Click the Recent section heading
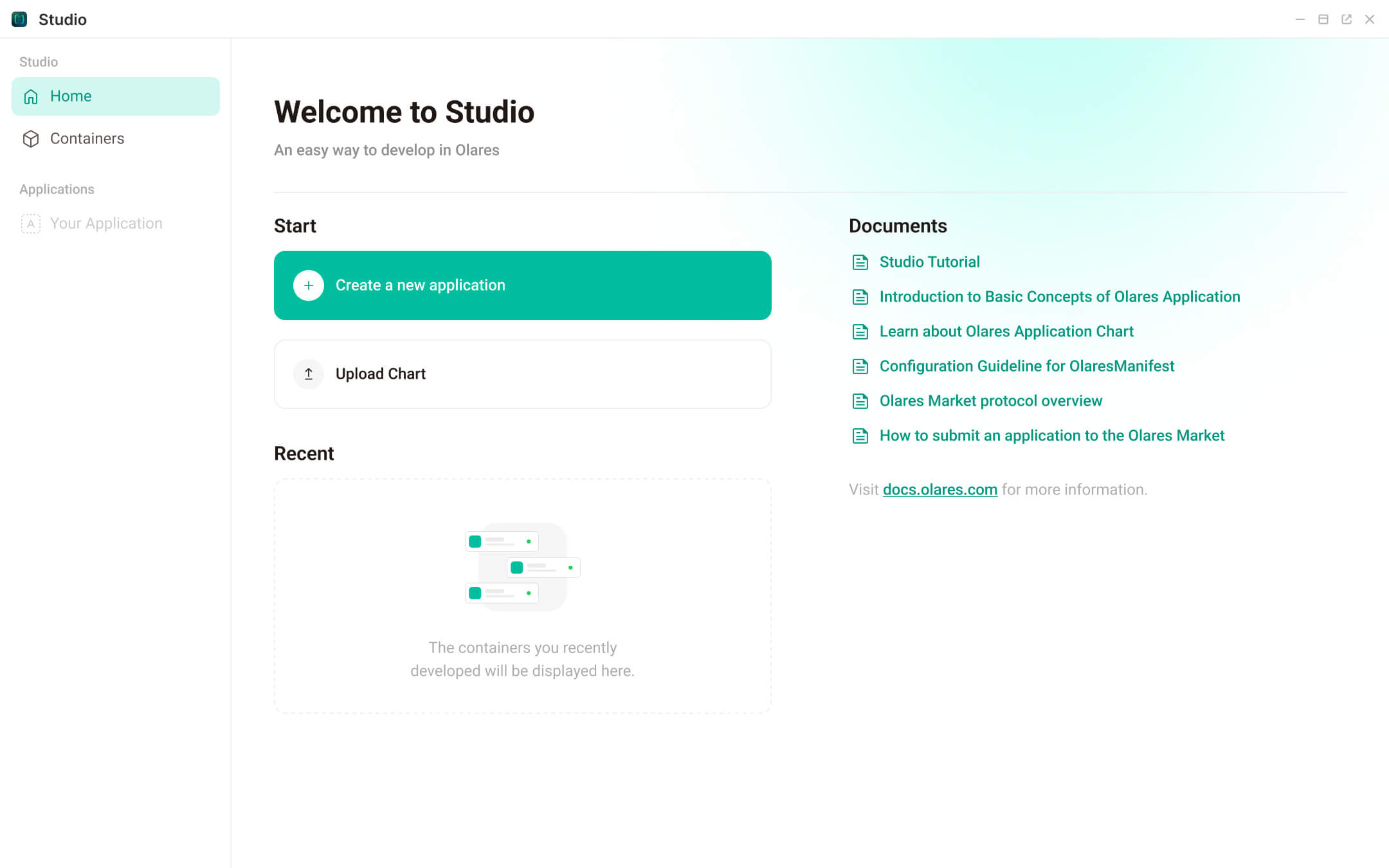 304,454
